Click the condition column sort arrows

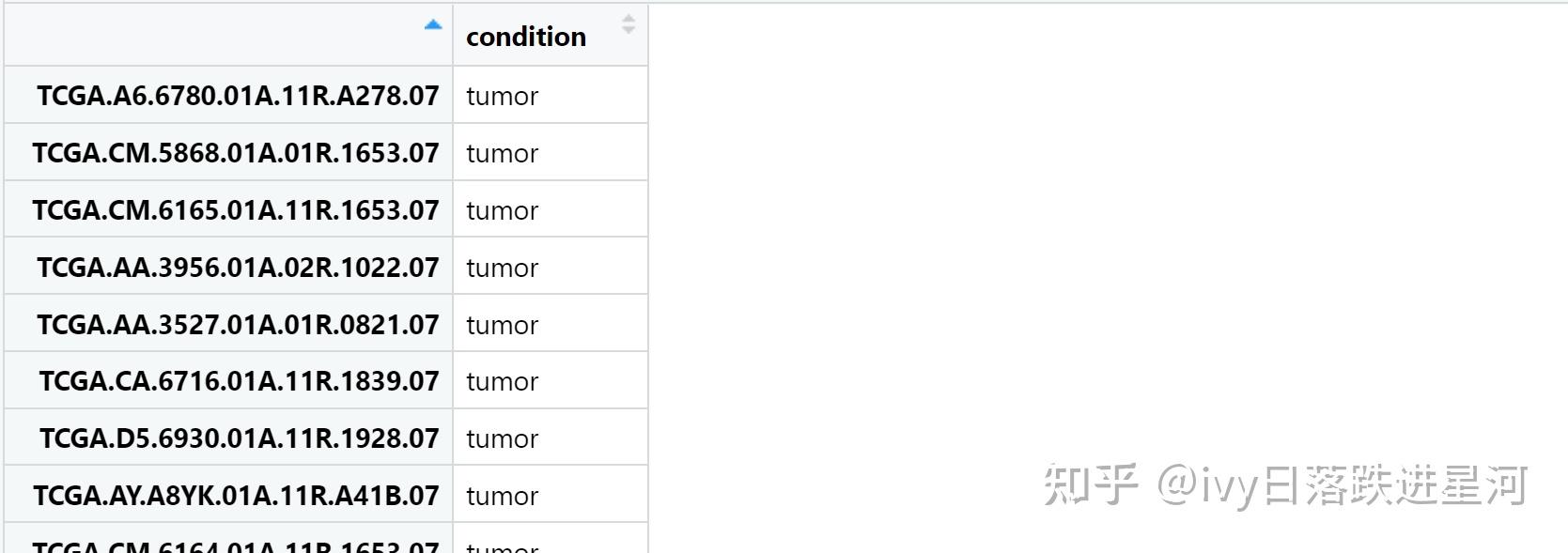pos(629,24)
